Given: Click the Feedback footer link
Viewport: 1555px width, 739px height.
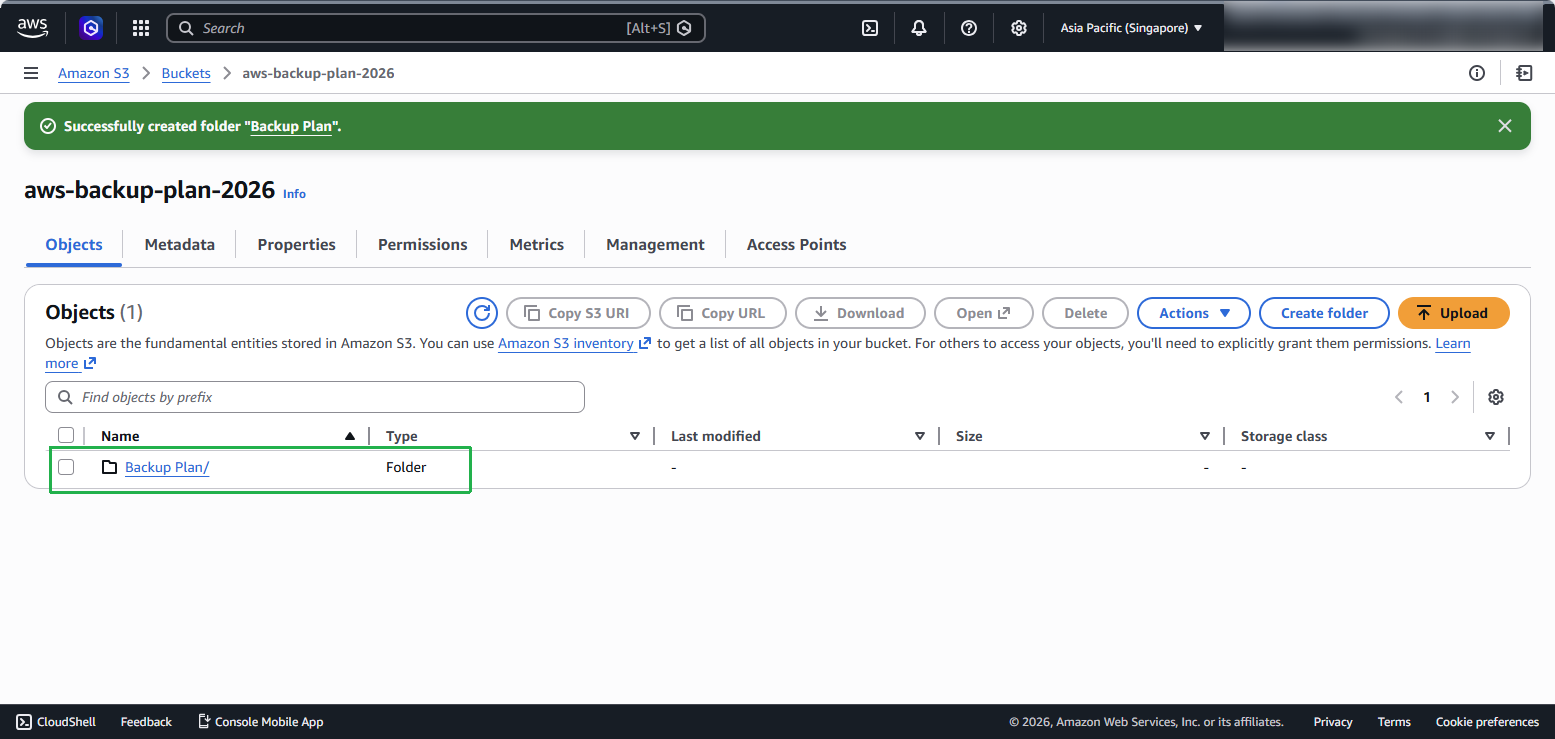Looking at the screenshot, I should tap(146, 722).
